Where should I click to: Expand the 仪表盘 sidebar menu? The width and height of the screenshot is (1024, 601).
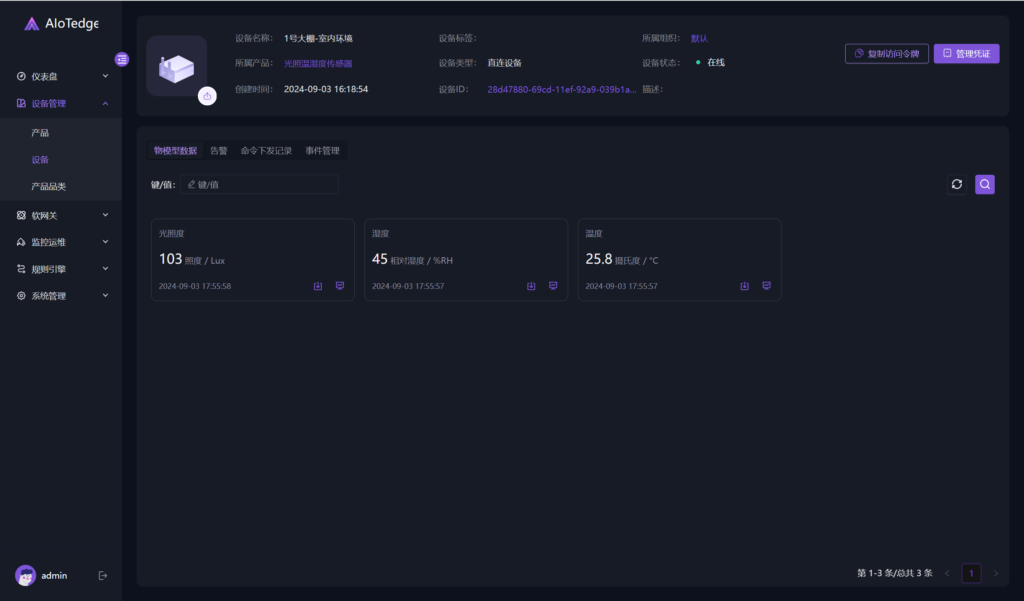pos(61,76)
